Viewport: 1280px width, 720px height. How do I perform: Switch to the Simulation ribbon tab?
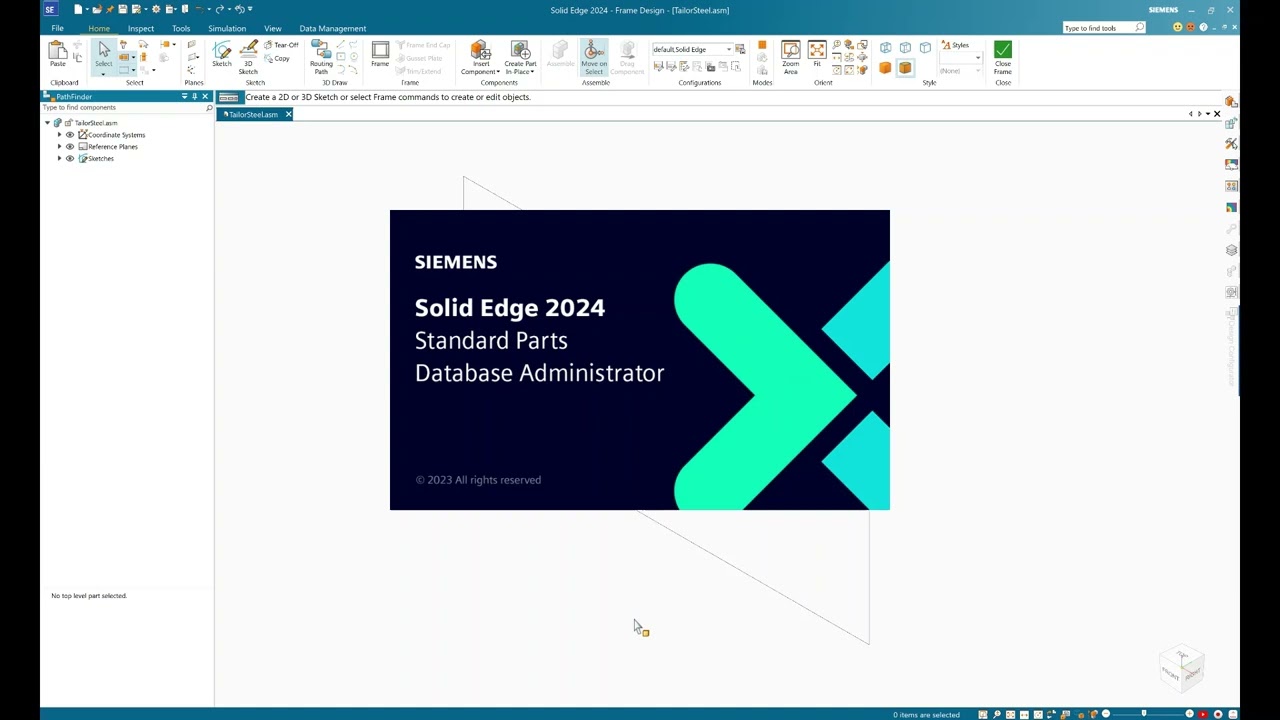pos(227,28)
